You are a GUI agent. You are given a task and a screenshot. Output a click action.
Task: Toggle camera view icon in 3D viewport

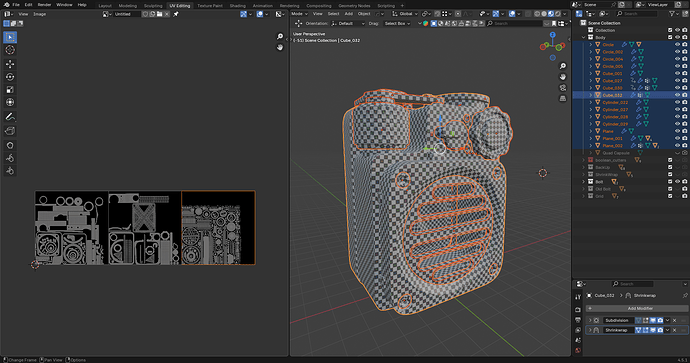point(563,88)
